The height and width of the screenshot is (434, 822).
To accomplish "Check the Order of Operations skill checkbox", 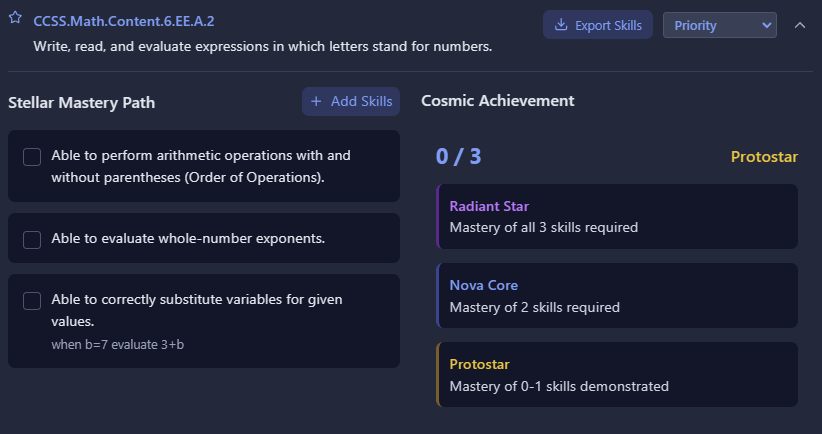I will click(x=32, y=157).
